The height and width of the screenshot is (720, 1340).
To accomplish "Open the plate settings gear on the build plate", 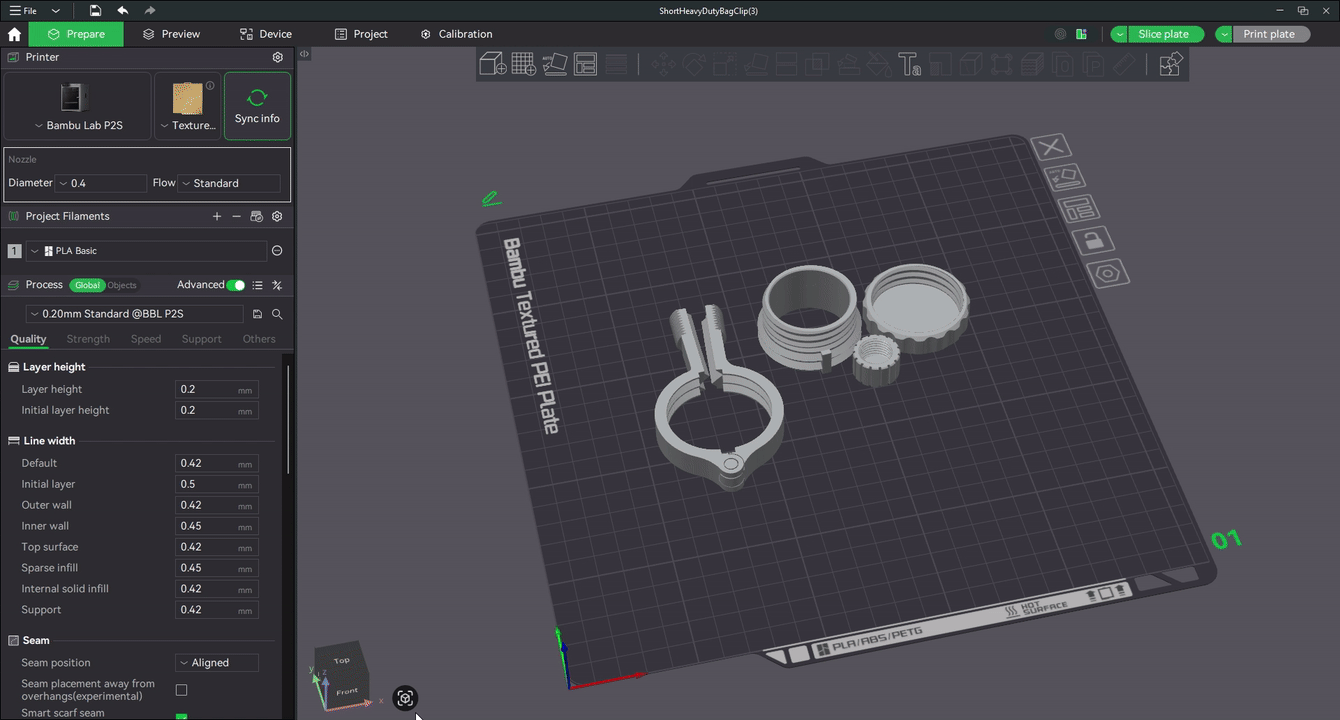I will (x=1108, y=272).
